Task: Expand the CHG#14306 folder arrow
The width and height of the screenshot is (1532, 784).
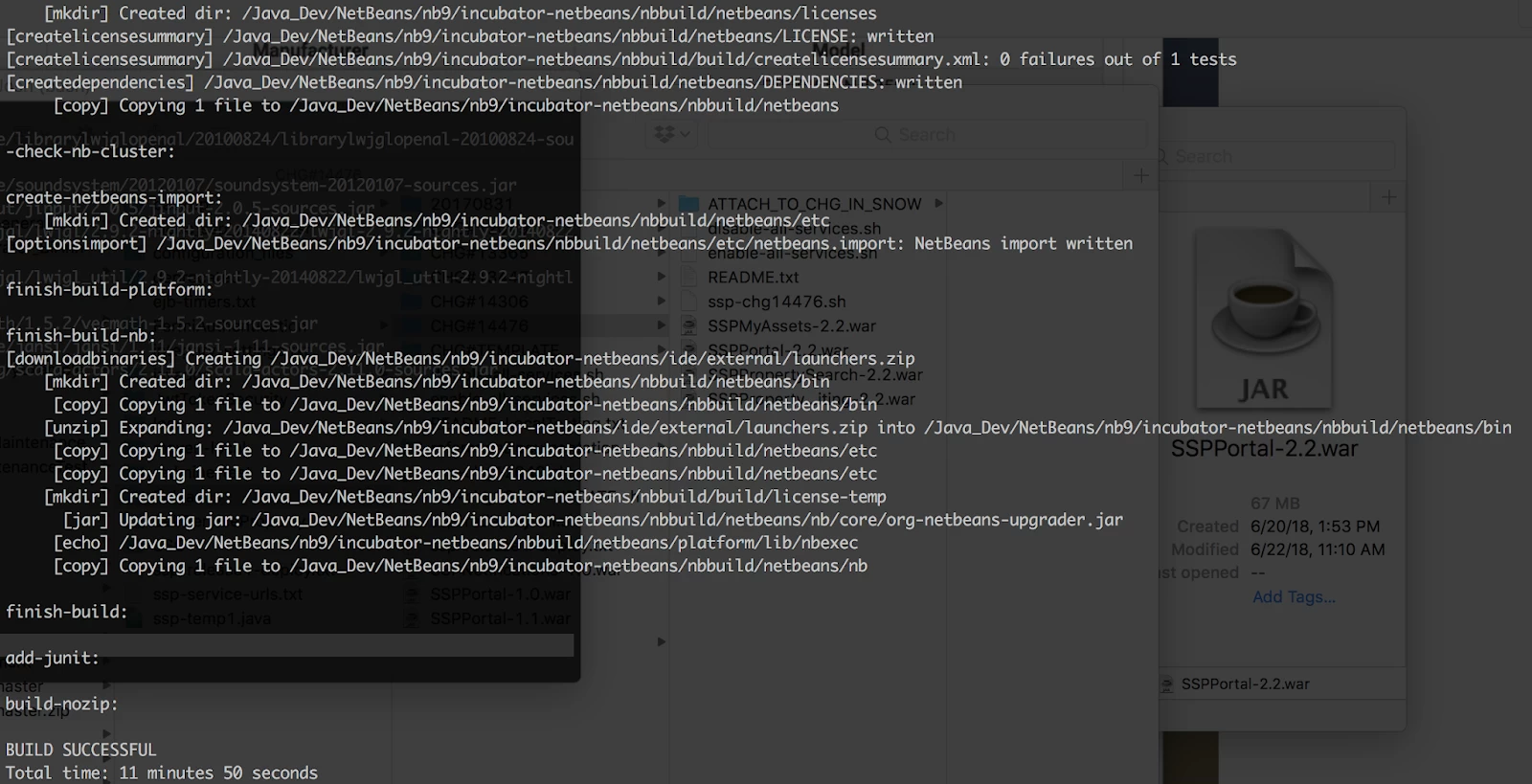Action: [661, 301]
